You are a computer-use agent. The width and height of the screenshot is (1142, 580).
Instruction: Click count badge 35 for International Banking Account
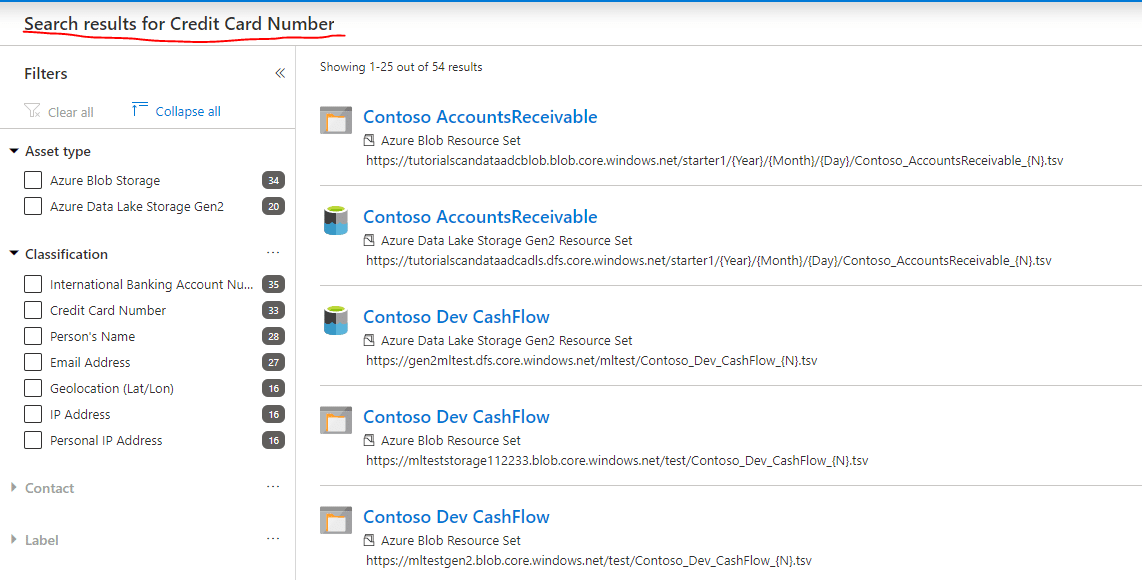tap(273, 284)
